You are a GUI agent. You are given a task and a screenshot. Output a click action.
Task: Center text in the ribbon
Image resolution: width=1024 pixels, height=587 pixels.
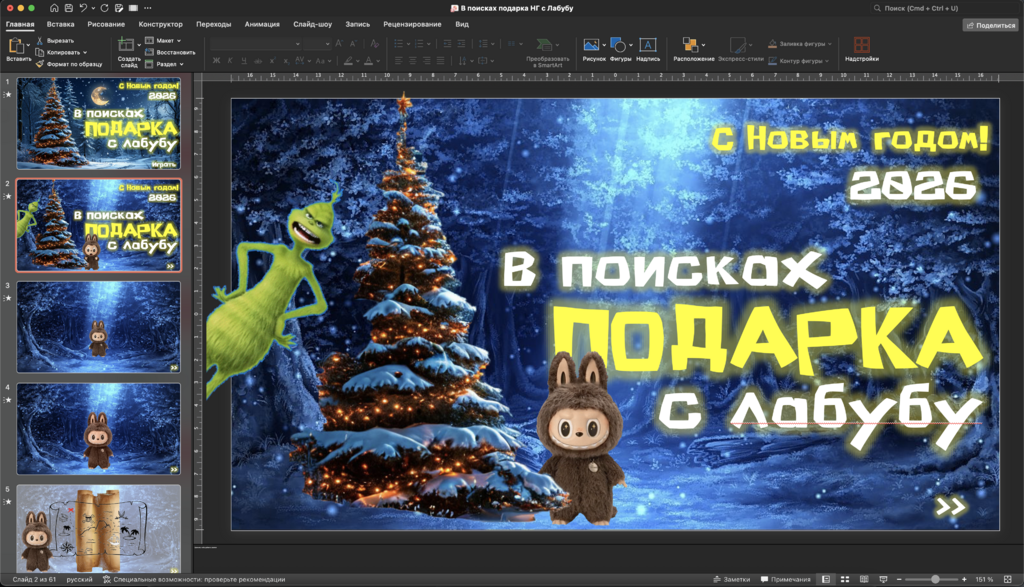point(413,61)
